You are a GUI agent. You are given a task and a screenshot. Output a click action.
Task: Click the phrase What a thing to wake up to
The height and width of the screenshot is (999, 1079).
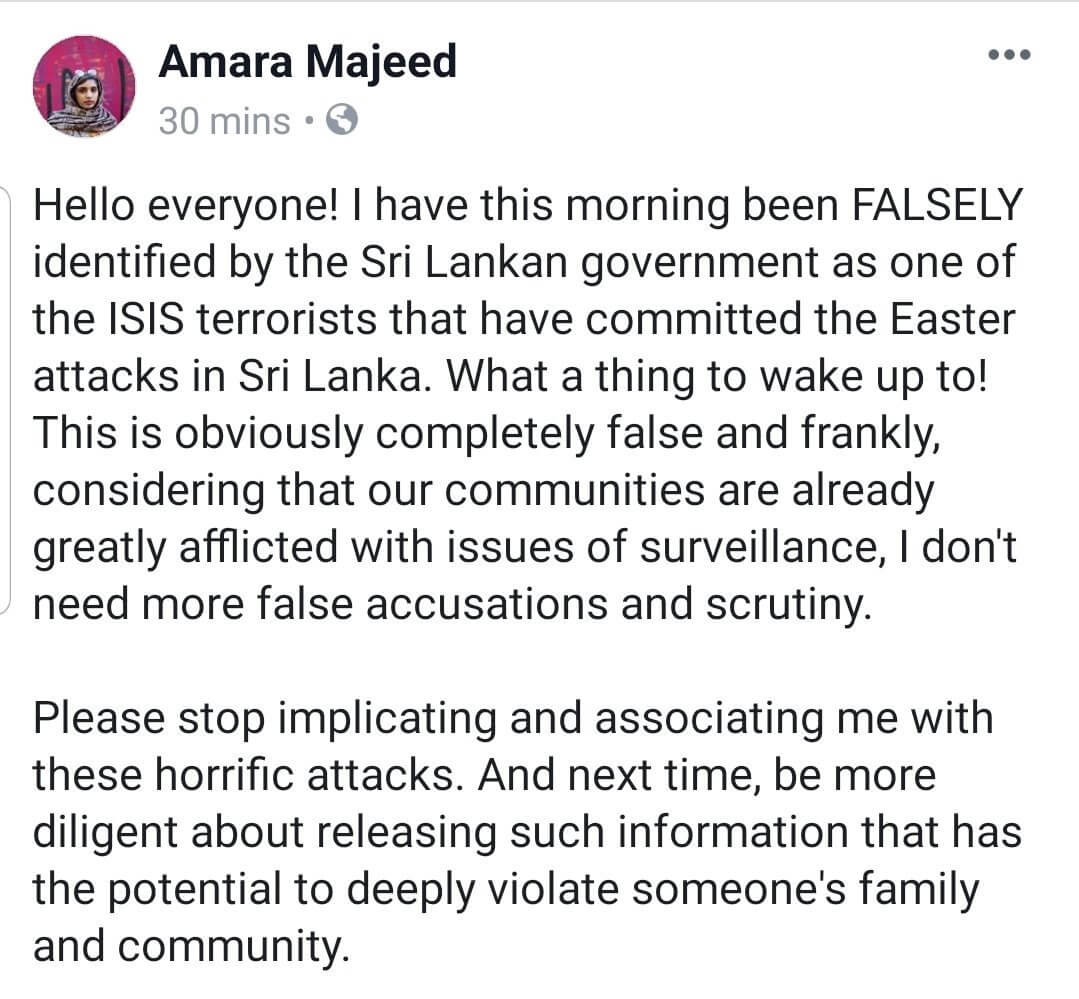pos(716,376)
